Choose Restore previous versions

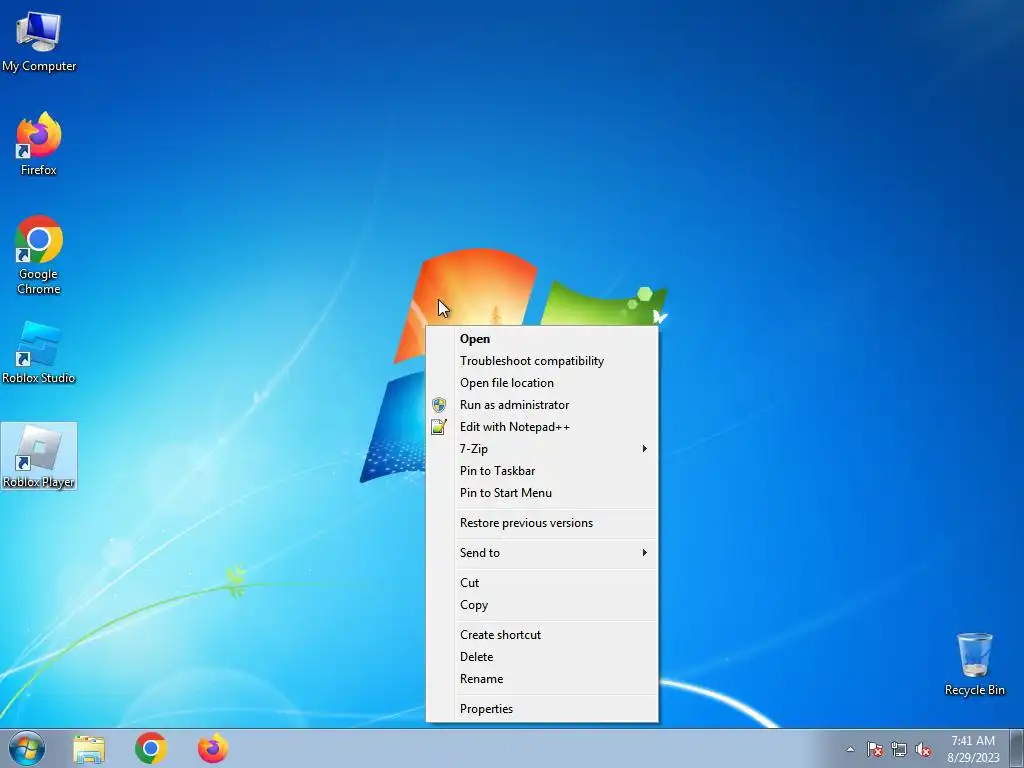click(543, 523)
